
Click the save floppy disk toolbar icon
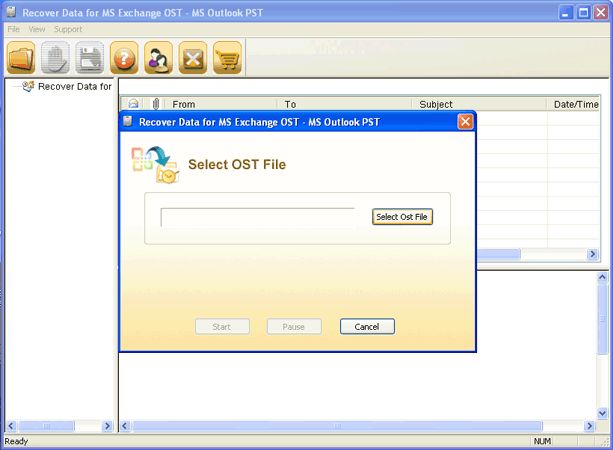pos(90,58)
